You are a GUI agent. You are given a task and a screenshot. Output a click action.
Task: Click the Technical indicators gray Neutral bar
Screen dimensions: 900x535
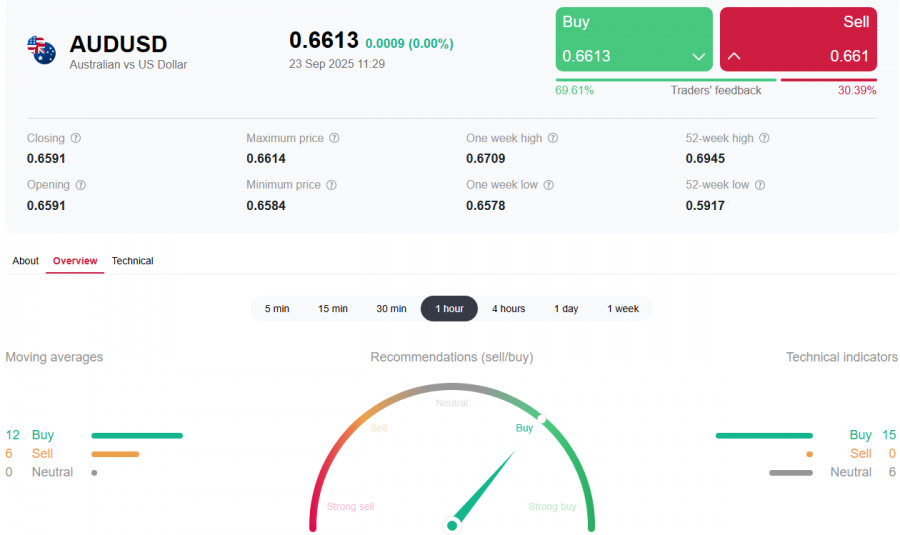(791, 473)
